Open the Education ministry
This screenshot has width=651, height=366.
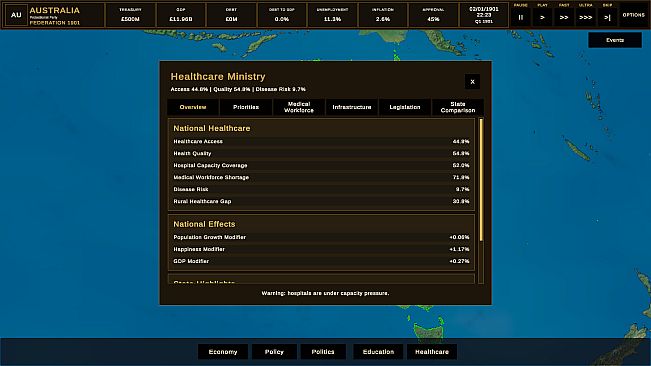coord(378,352)
